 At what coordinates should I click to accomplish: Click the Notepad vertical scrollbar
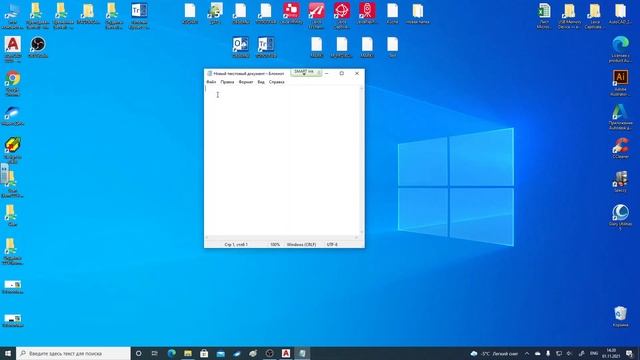362,160
